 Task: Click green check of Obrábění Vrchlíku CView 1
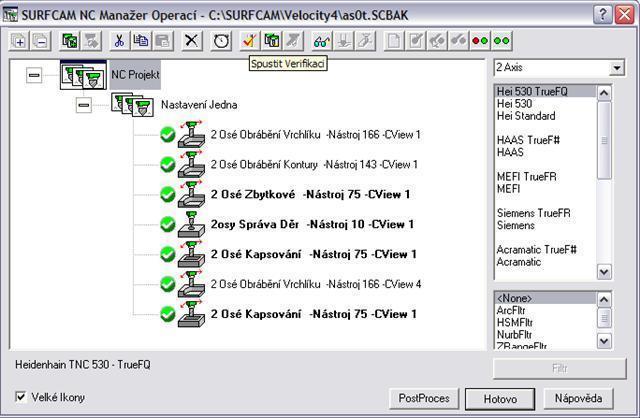168,135
